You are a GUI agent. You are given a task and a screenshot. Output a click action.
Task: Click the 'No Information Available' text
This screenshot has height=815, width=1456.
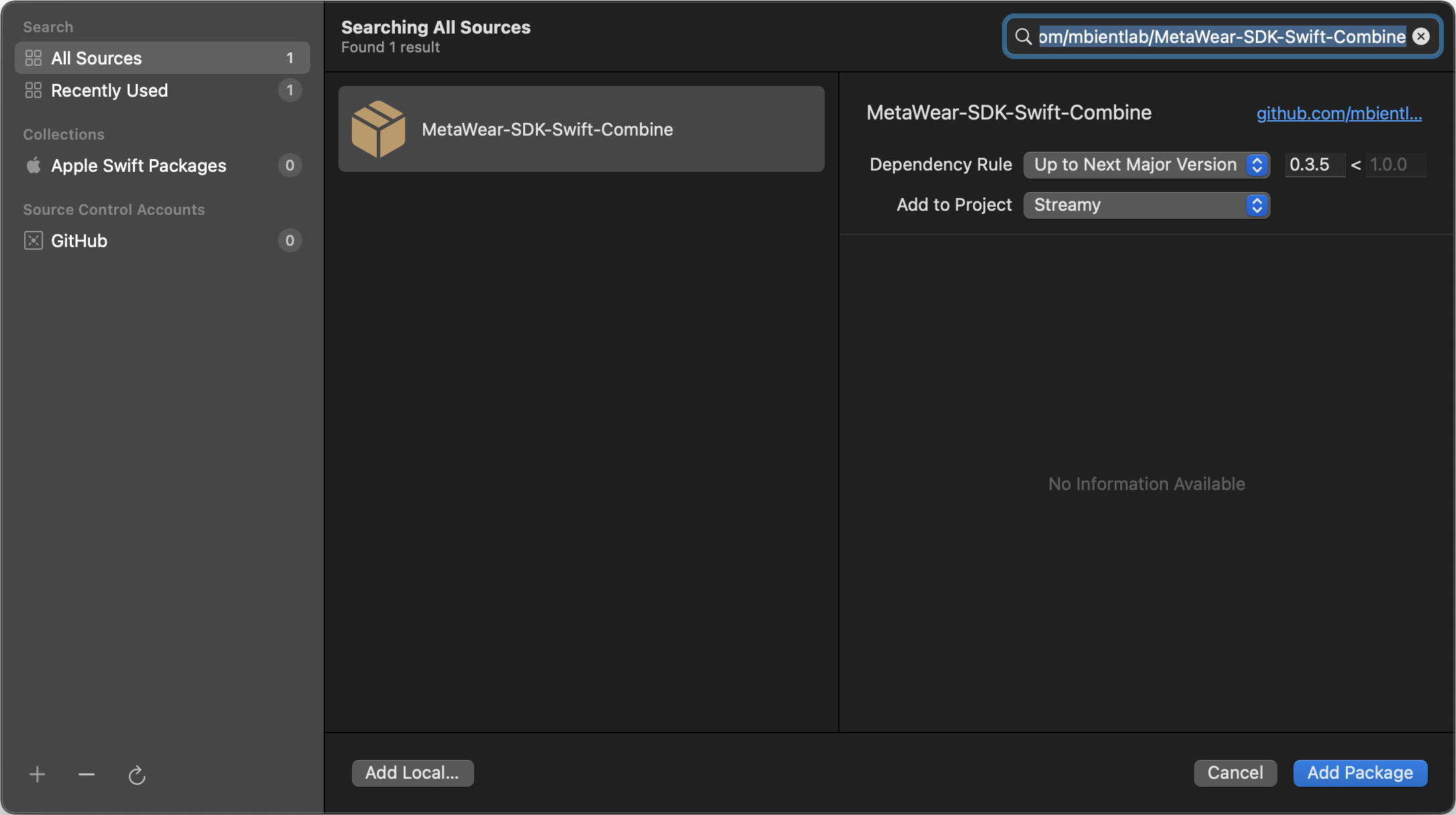tap(1146, 483)
